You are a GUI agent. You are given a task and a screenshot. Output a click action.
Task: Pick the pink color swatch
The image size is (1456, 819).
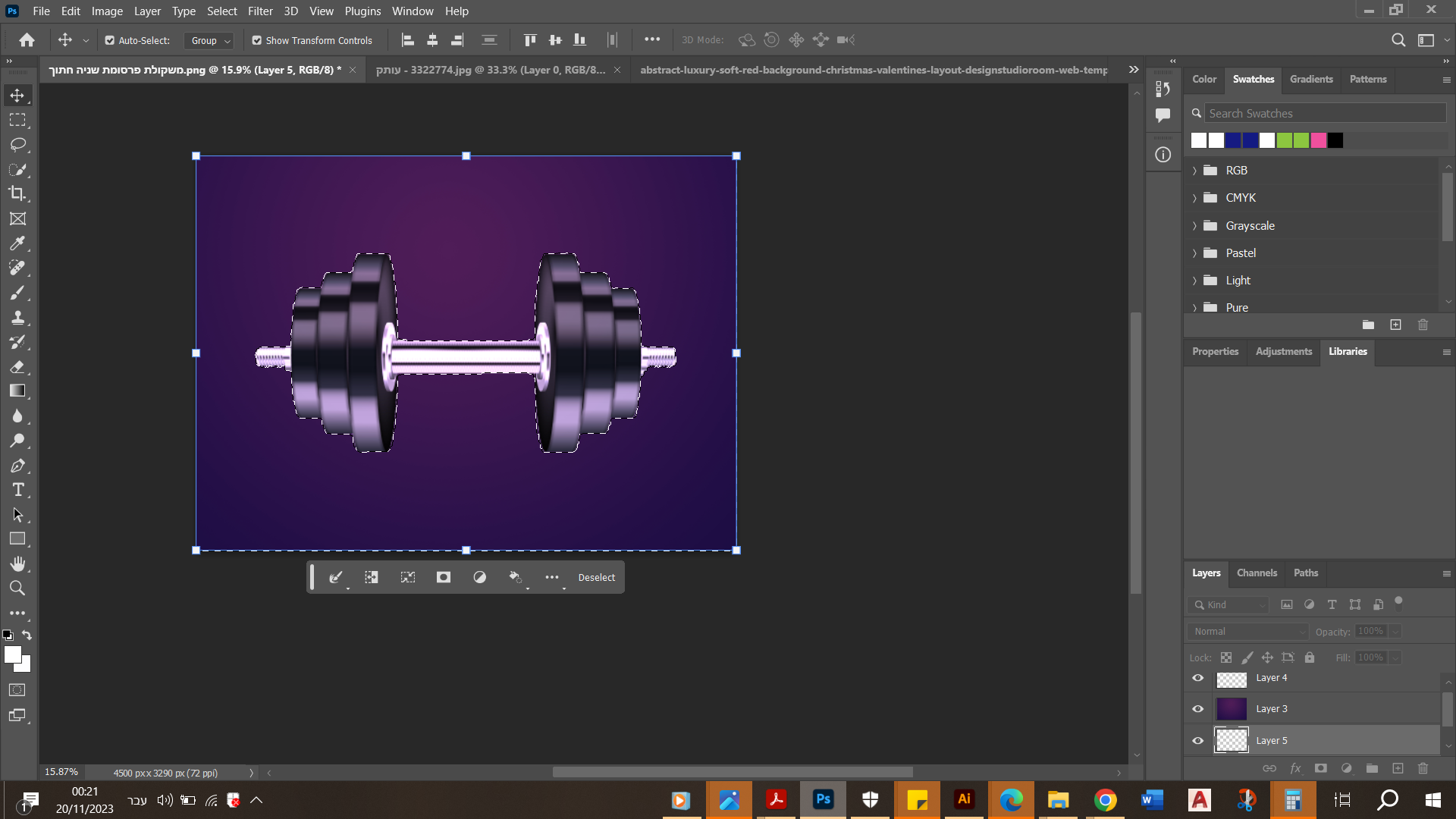[x=1319, y=140]
